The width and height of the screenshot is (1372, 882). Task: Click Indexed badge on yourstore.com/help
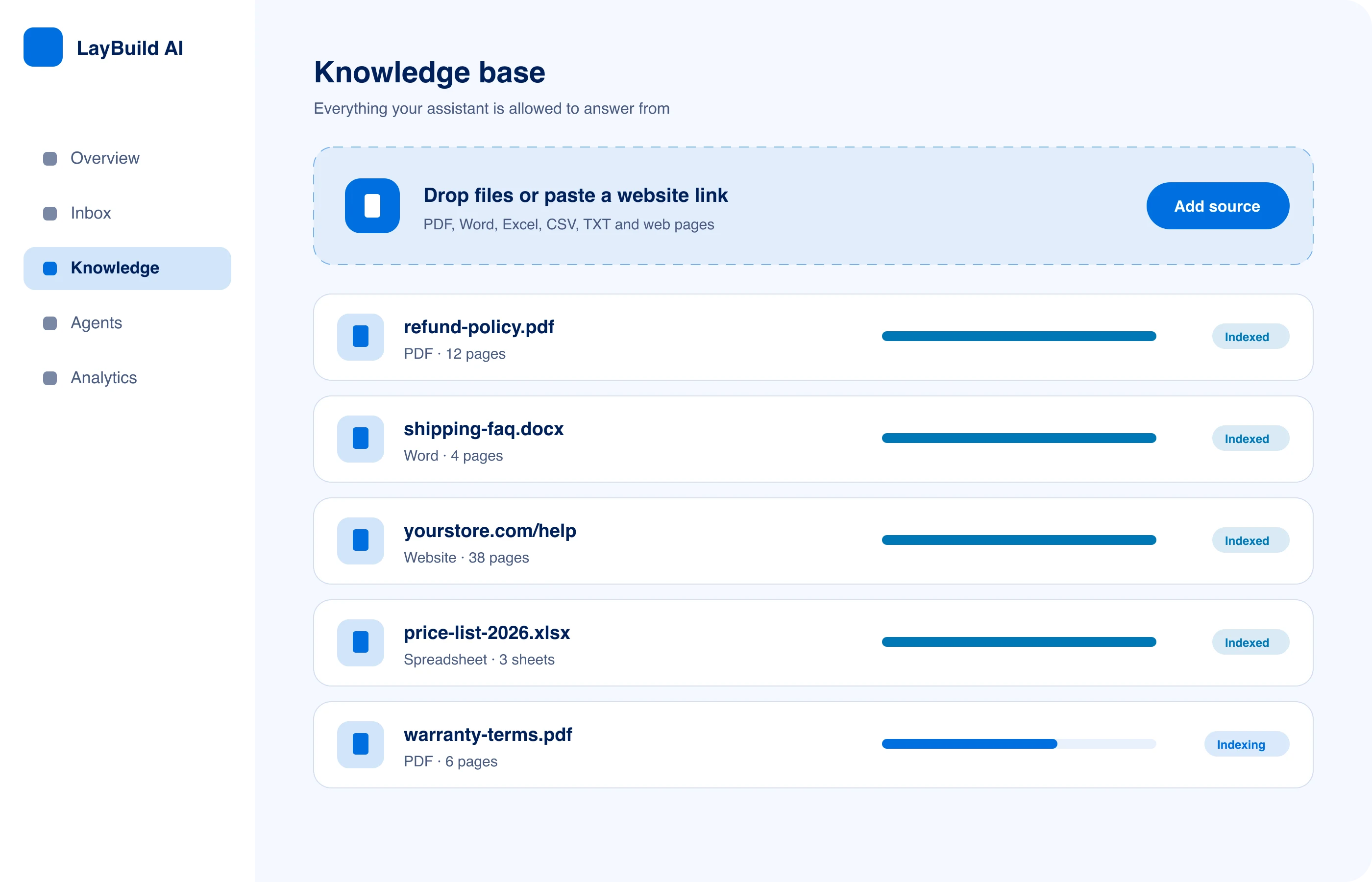(1250, 540)
